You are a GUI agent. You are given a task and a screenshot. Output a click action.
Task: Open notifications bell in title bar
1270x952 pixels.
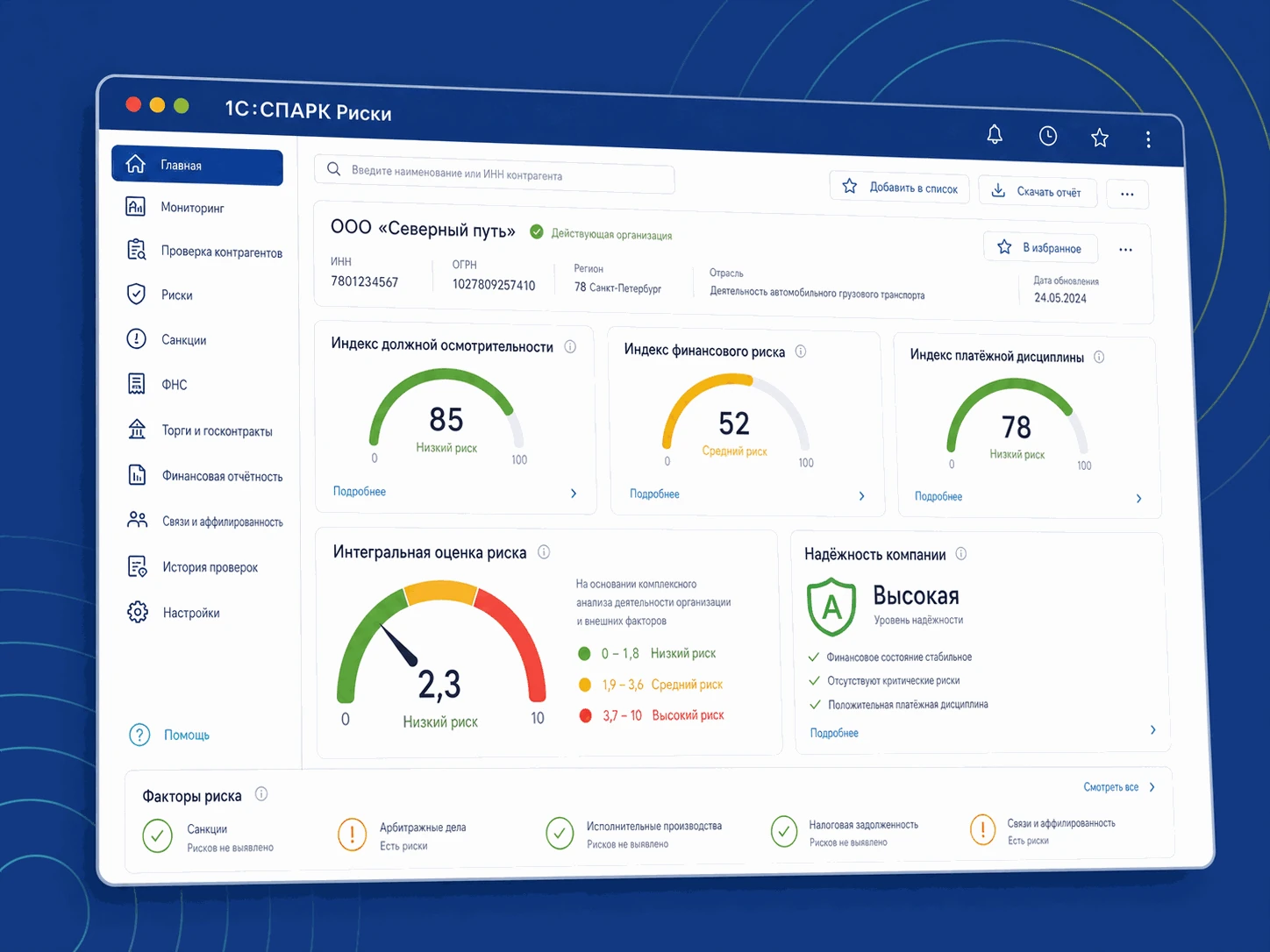coord(995,134)
